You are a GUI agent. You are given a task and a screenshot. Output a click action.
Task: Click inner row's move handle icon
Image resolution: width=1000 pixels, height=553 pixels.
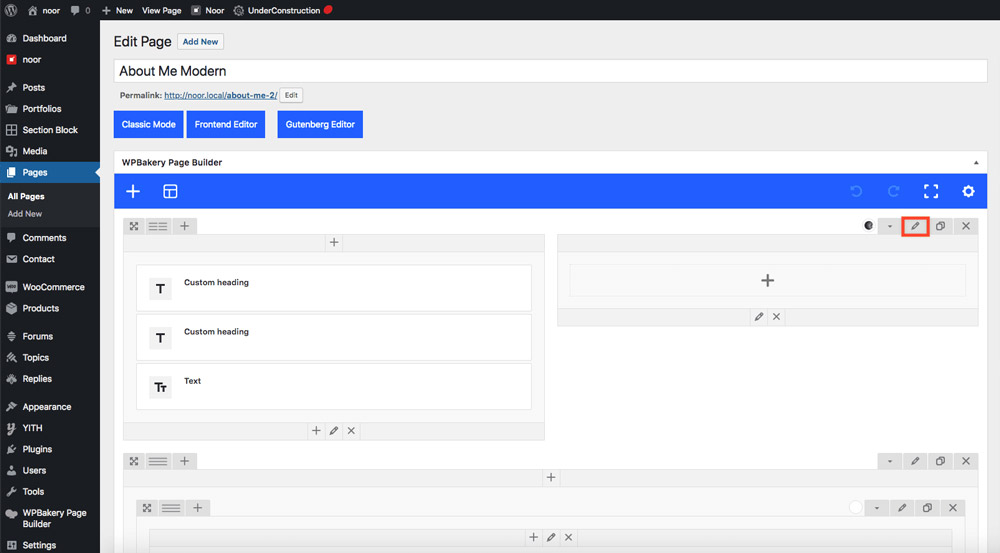(x=147, y=508)
